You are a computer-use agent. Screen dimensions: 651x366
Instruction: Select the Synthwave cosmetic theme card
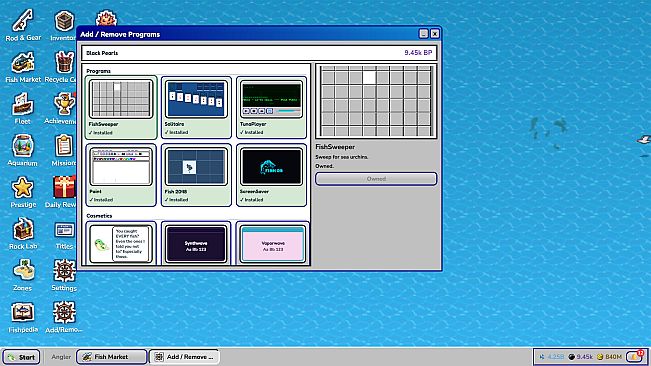(x=196, y=243)
